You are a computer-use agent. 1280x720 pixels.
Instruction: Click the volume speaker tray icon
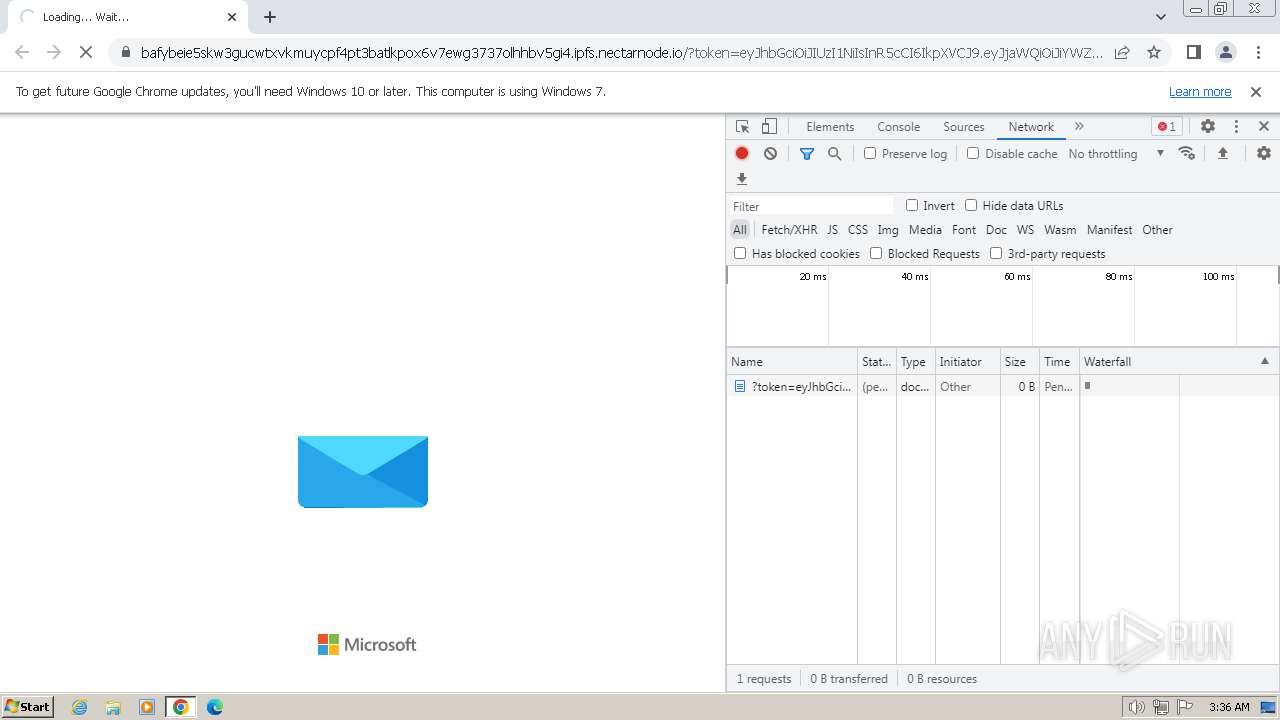click(x=1137, y=707)
